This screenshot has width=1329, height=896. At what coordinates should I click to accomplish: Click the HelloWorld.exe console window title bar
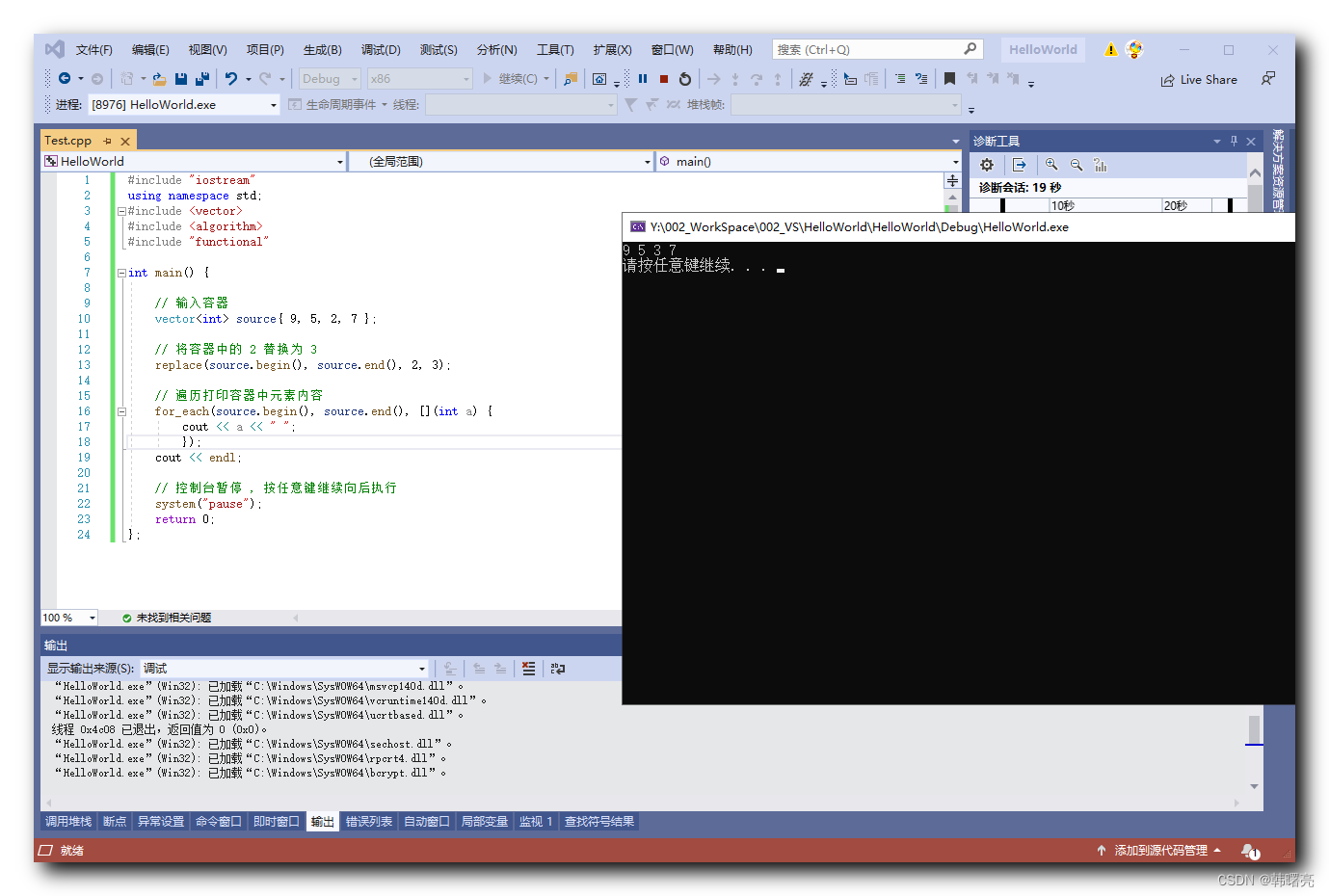click(x=958, y=227)
